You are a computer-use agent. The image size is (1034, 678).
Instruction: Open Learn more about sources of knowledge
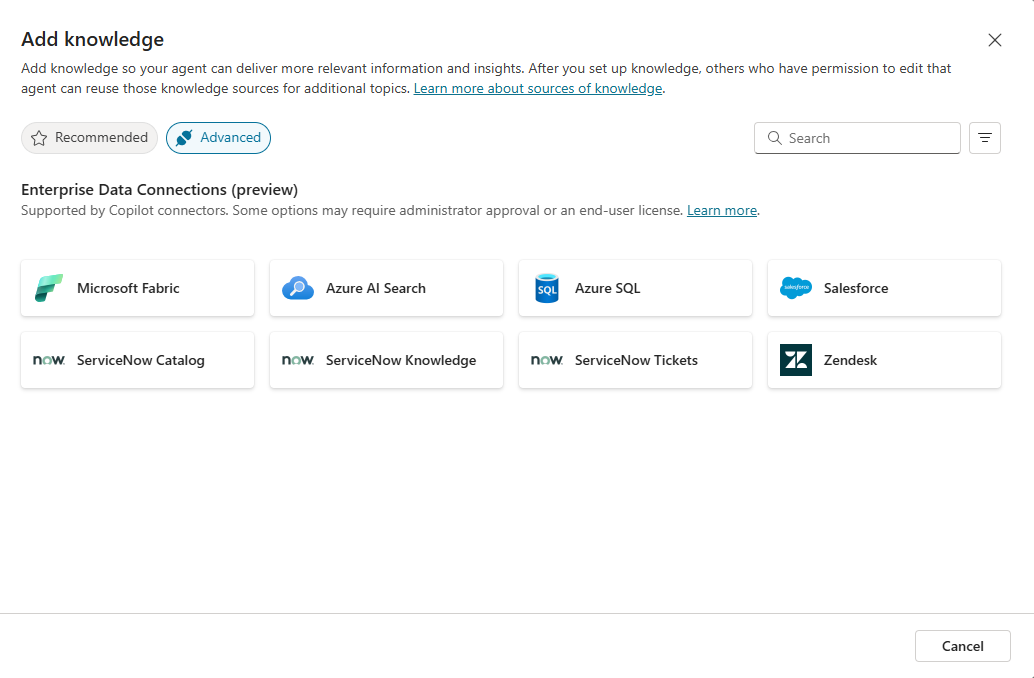[x=537, y=88]
